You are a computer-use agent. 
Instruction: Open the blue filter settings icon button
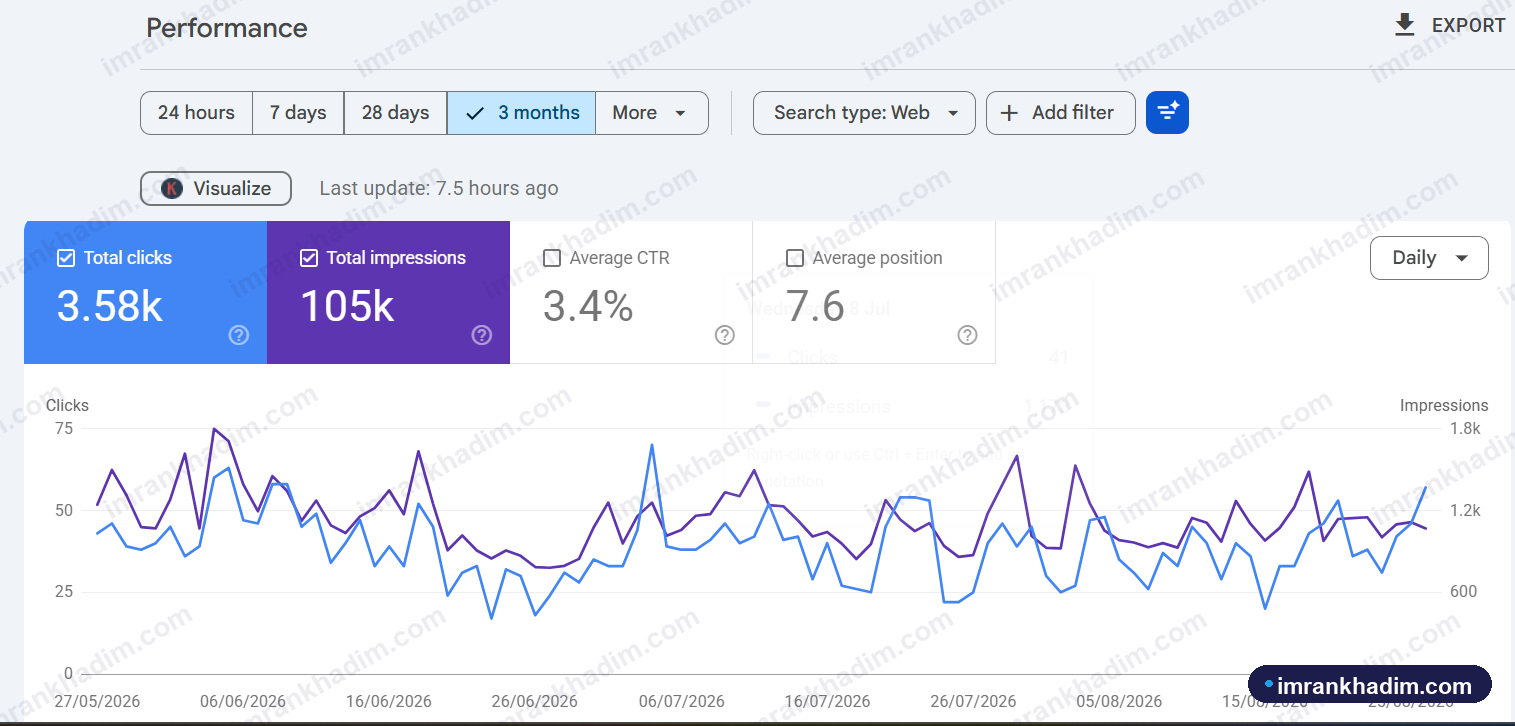tap(1167, 113)
